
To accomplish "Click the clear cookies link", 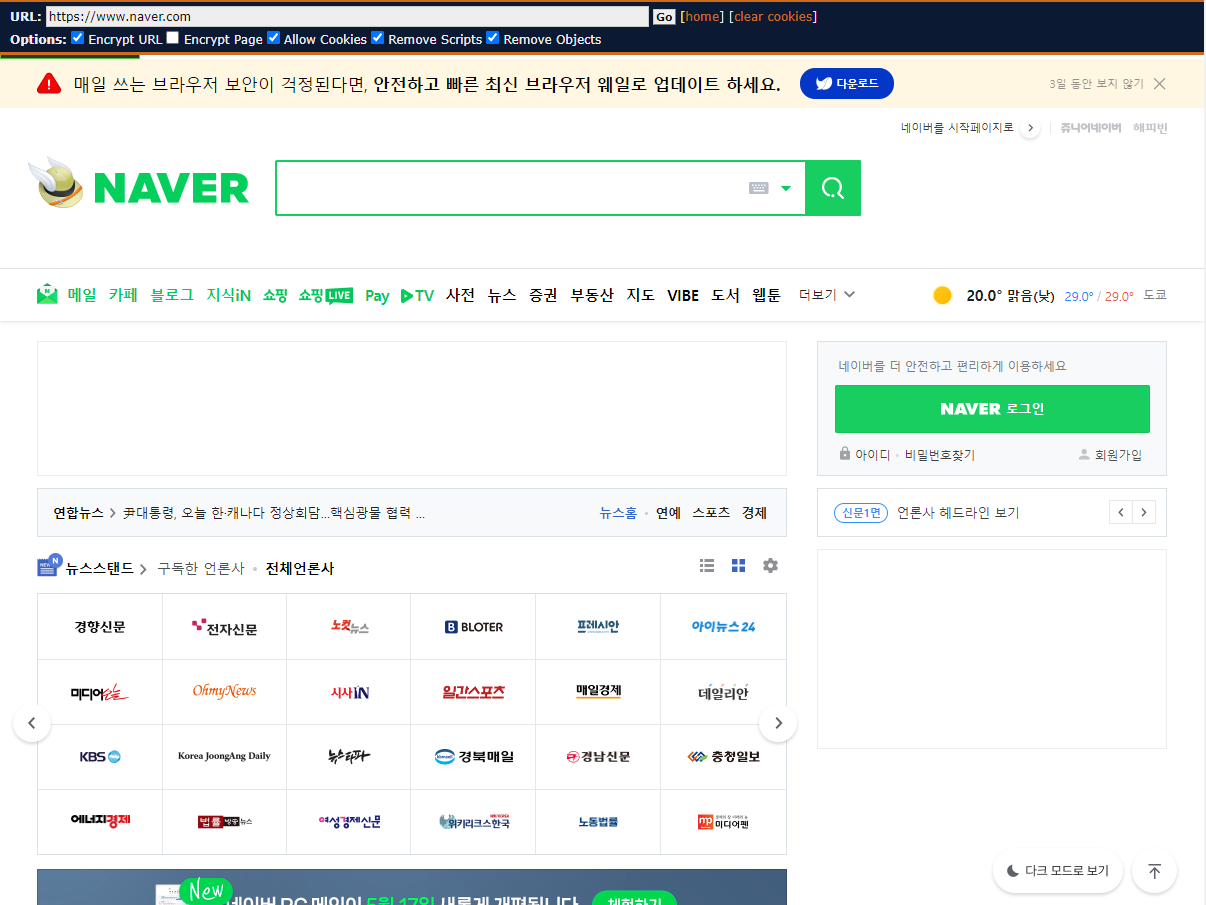I will pos(775,16).
